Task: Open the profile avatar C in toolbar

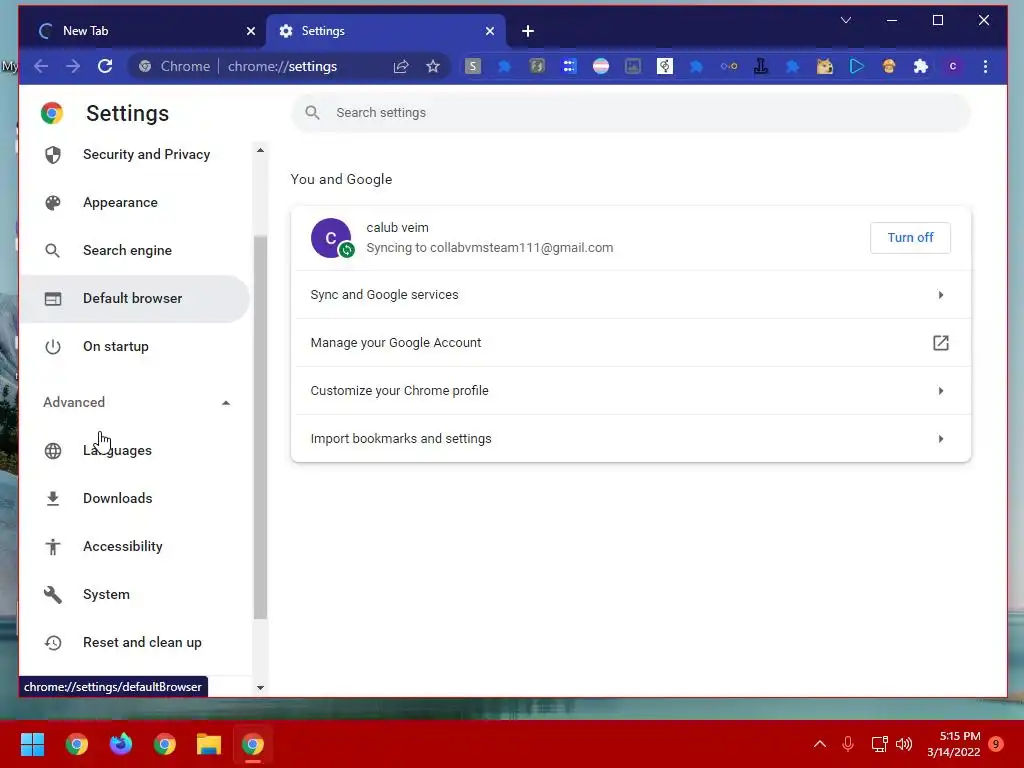Action: pyautogui.click(x=953, y=66)
